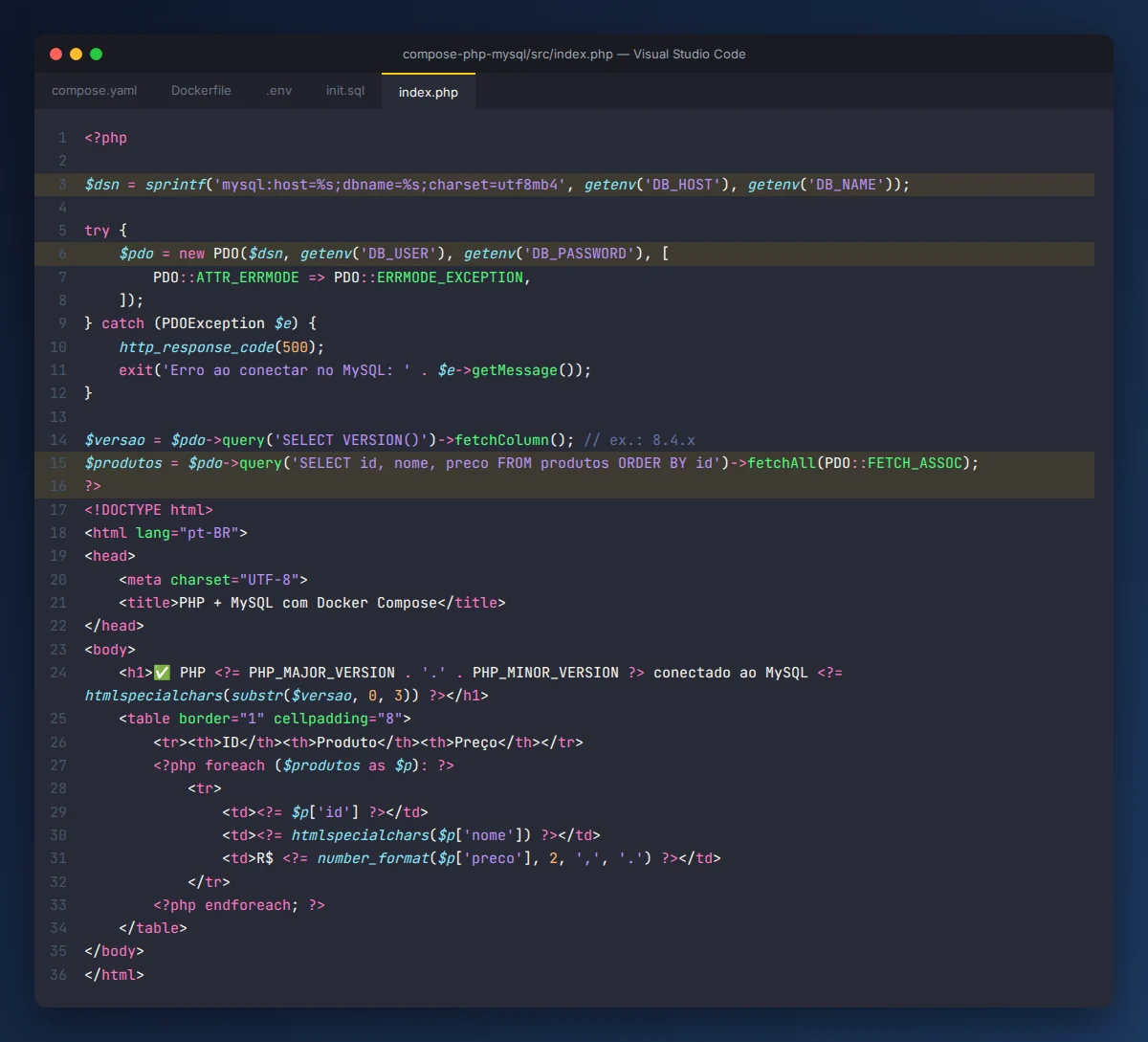Click 'Produto' header text on line 26
The width and height of the screenshot is (1148, 1042).
coord(347,743)
